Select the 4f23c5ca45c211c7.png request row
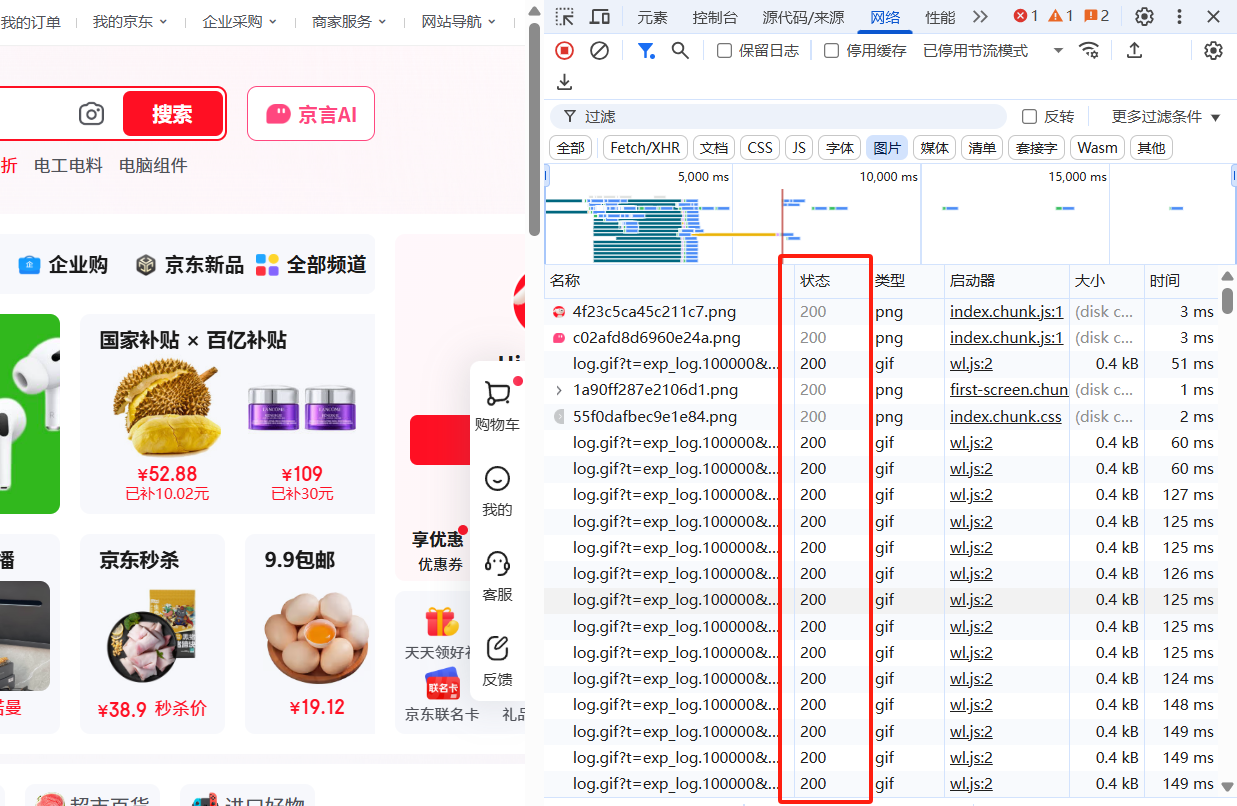This screenshot has width=1237, height=806. [x=881, y=312]
